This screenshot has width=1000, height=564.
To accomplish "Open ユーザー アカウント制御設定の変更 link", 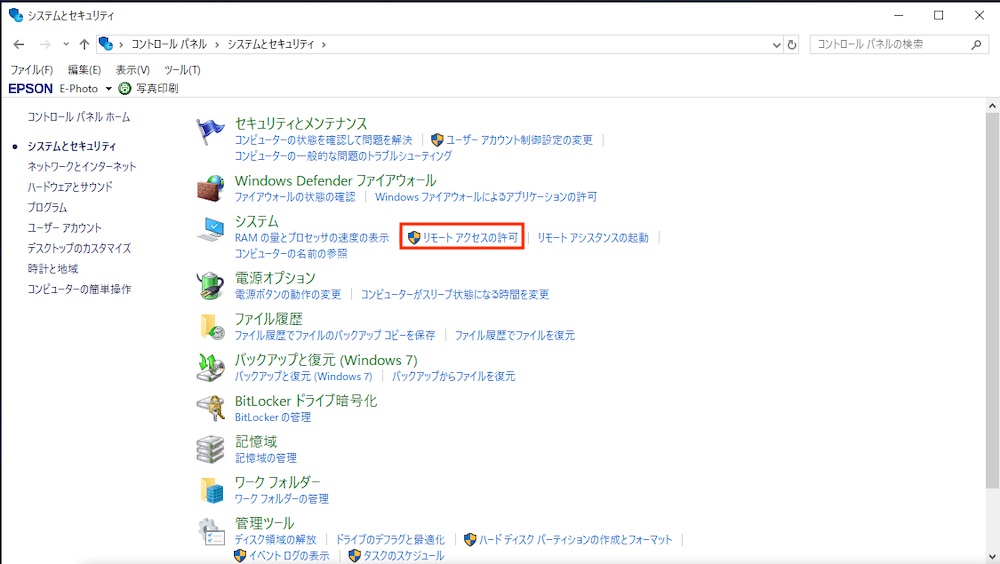I will 519,140.
